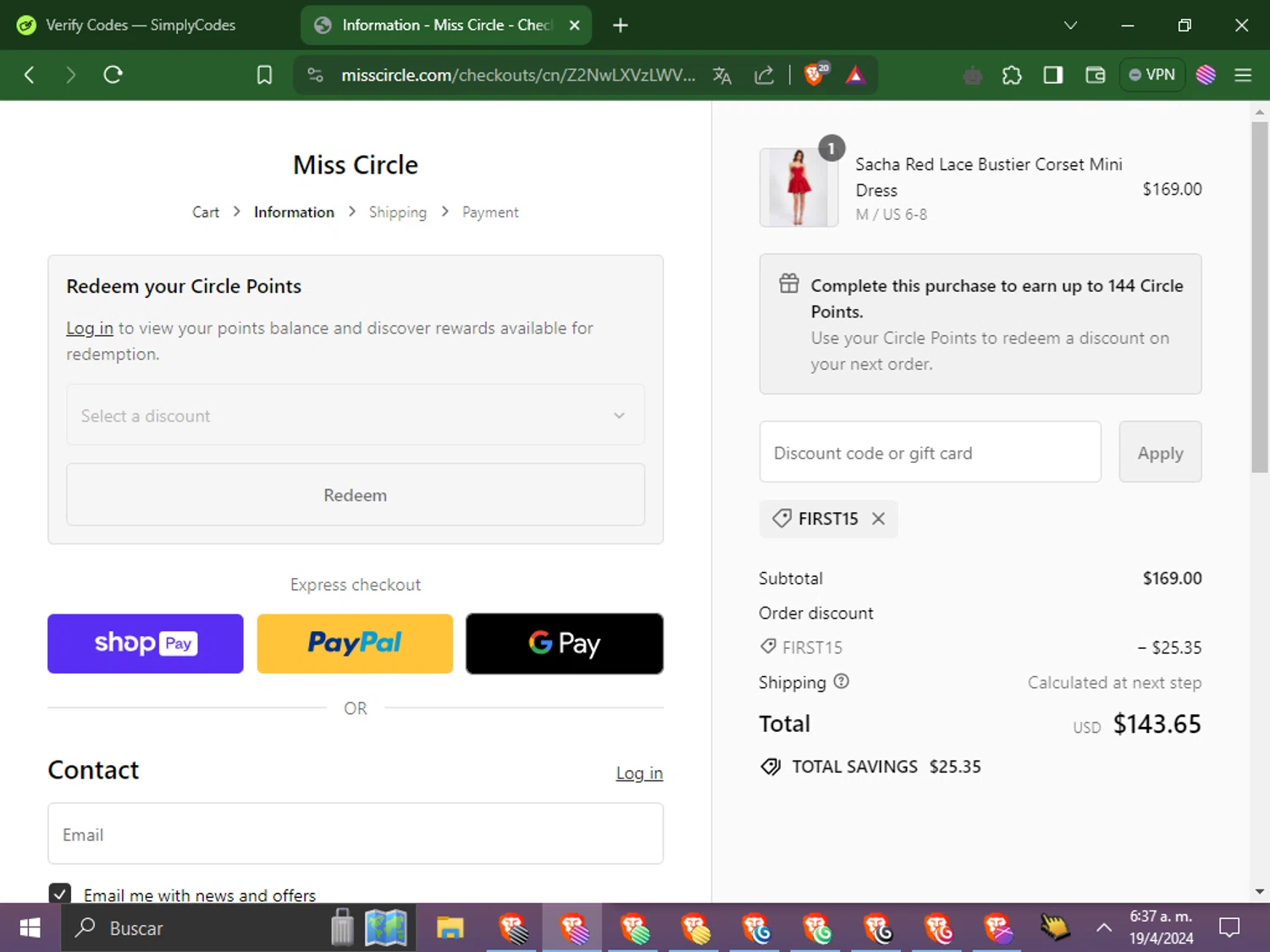
Task: Open the luggage and map taskbar widget
Action: (x=371, y=928)
